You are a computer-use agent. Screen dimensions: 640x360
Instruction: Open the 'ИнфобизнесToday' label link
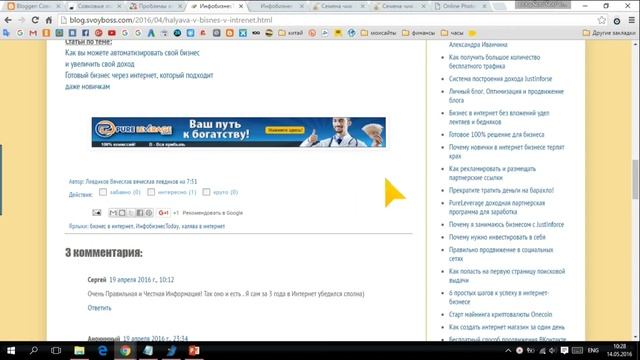[x=157, y=226]
